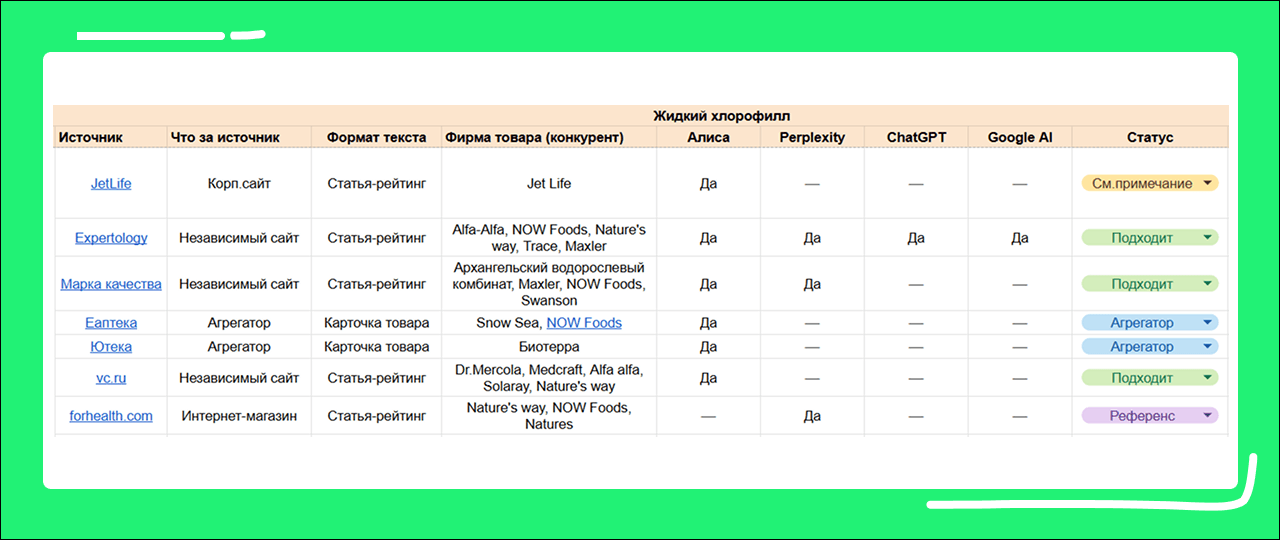Open the JetLife source link

point(111,184)
